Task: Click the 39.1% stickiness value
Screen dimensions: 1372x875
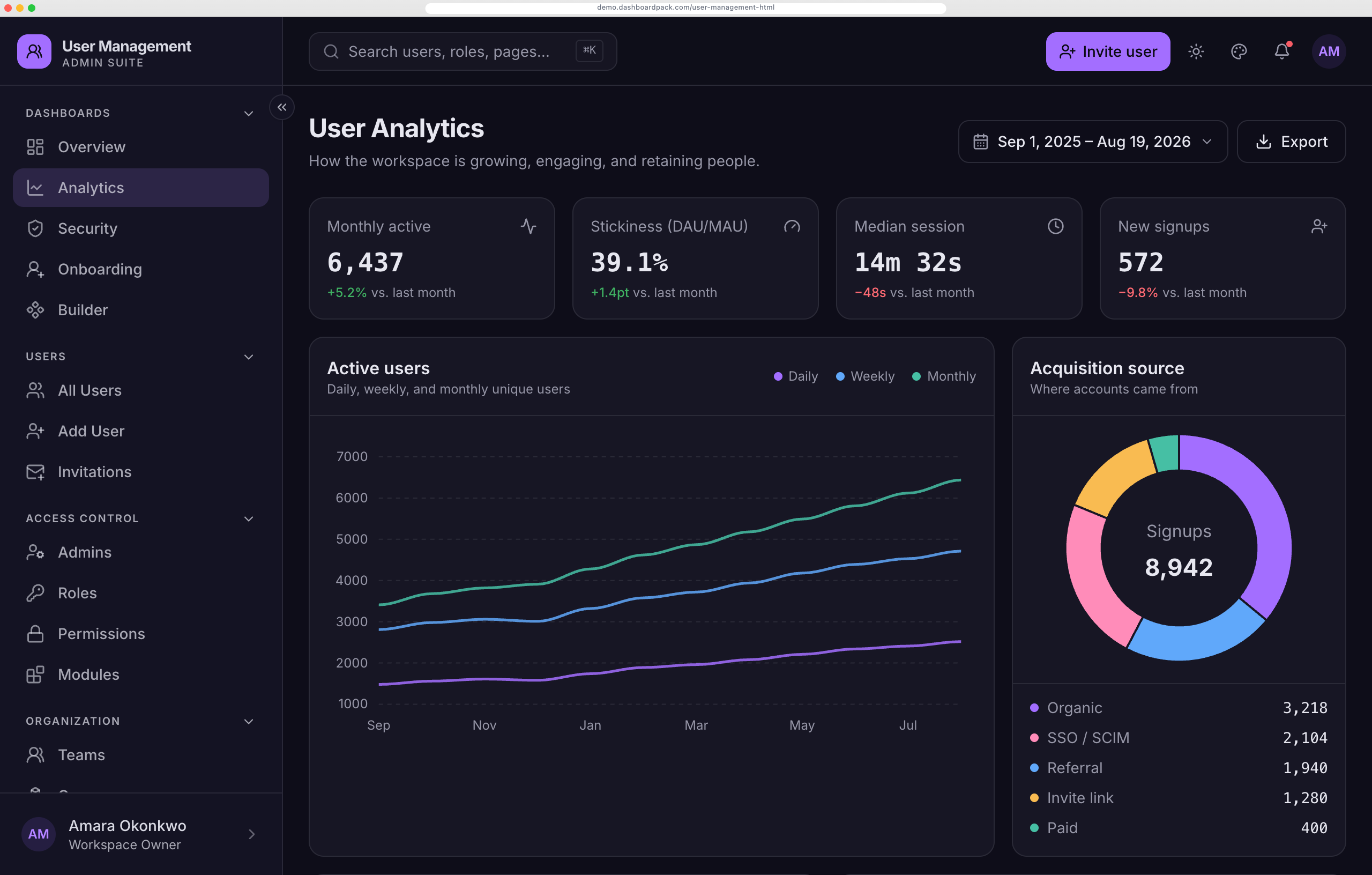Action: click(629, 262)
